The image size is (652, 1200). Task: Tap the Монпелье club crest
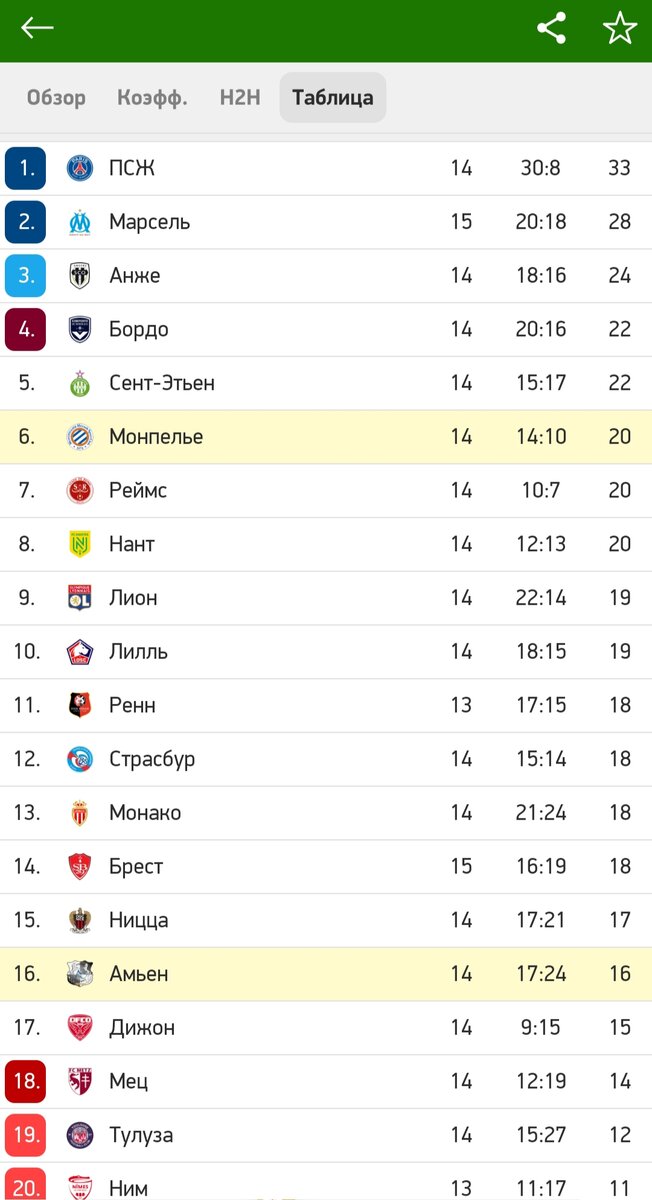(x=80, y=437)
